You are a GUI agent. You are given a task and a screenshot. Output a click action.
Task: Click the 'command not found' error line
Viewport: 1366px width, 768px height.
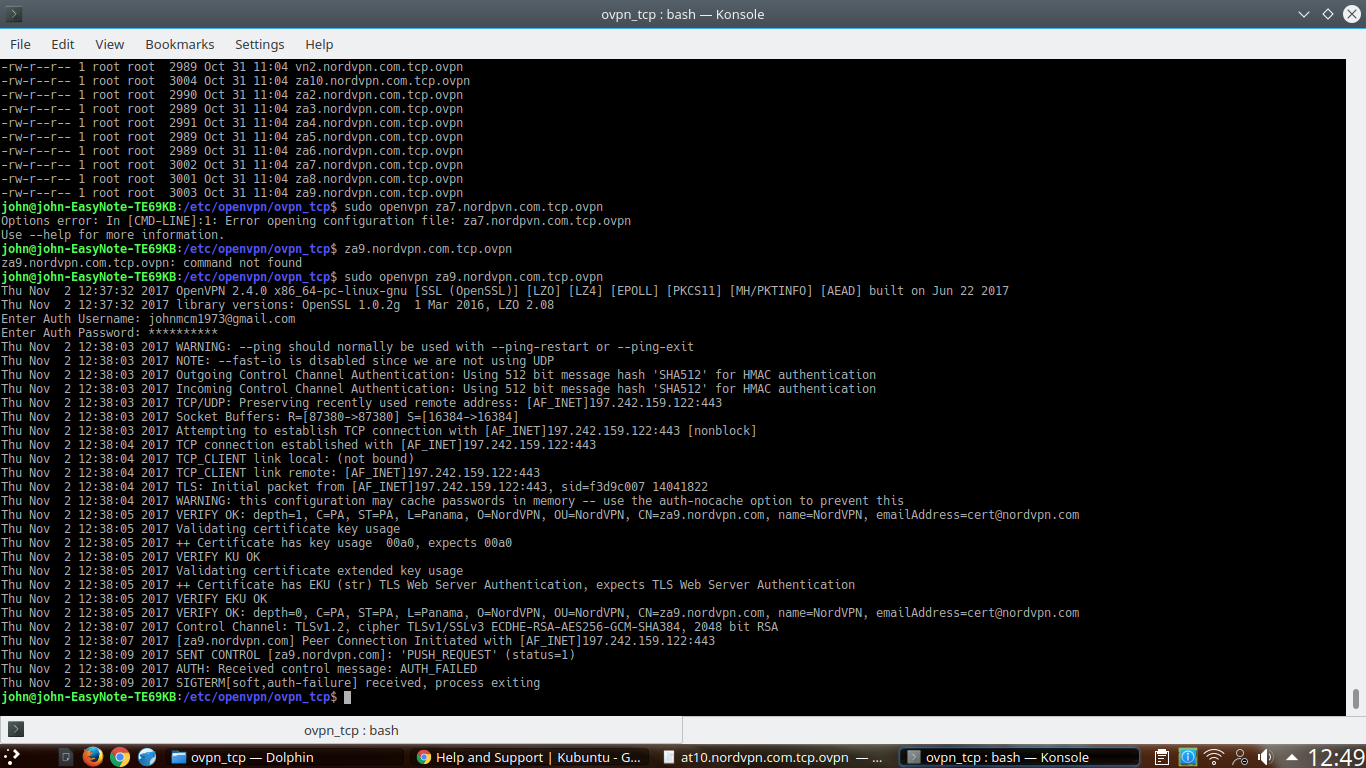[x=151, y=263]
